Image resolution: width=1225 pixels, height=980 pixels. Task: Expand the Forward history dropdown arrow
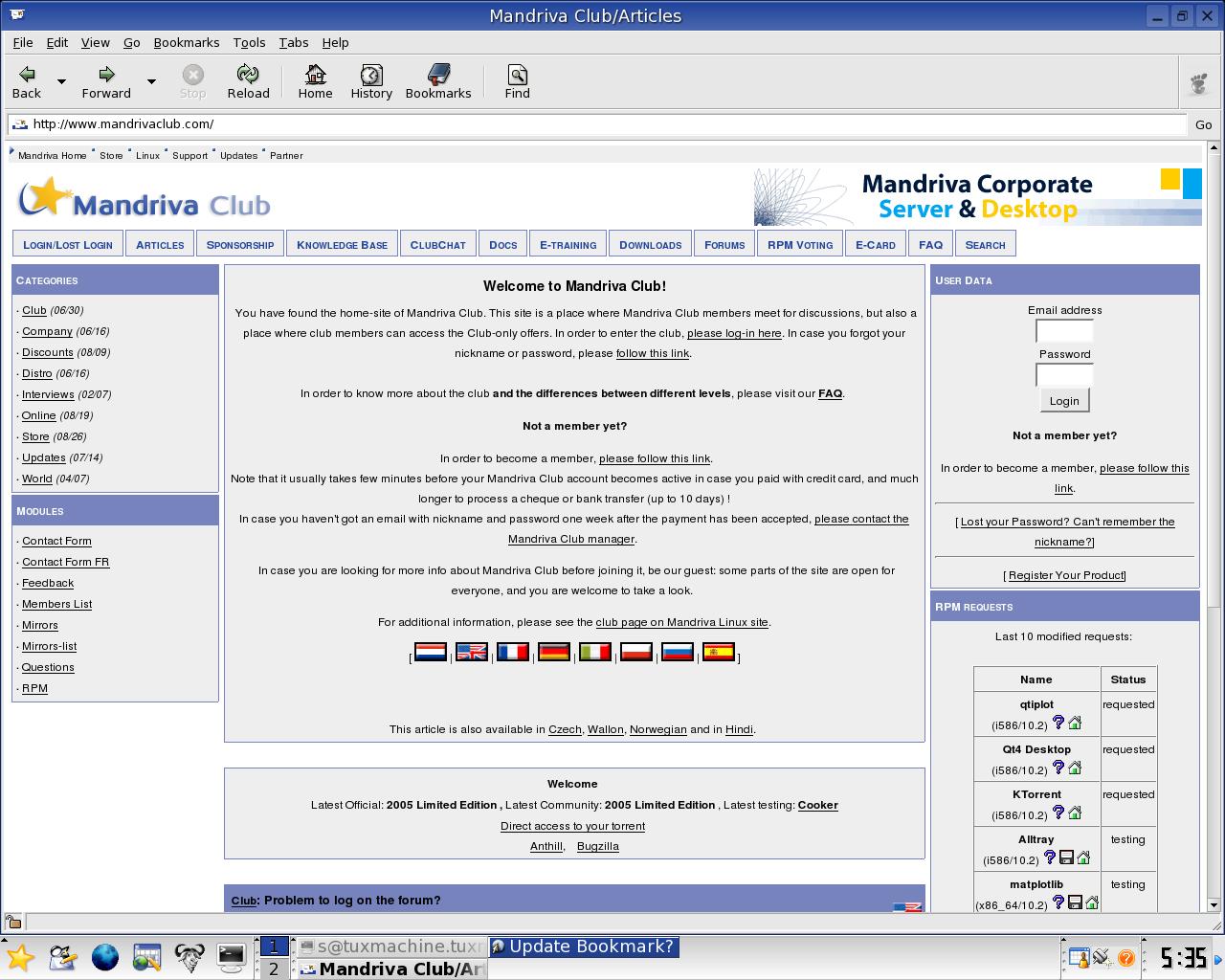tap(151, 82)
